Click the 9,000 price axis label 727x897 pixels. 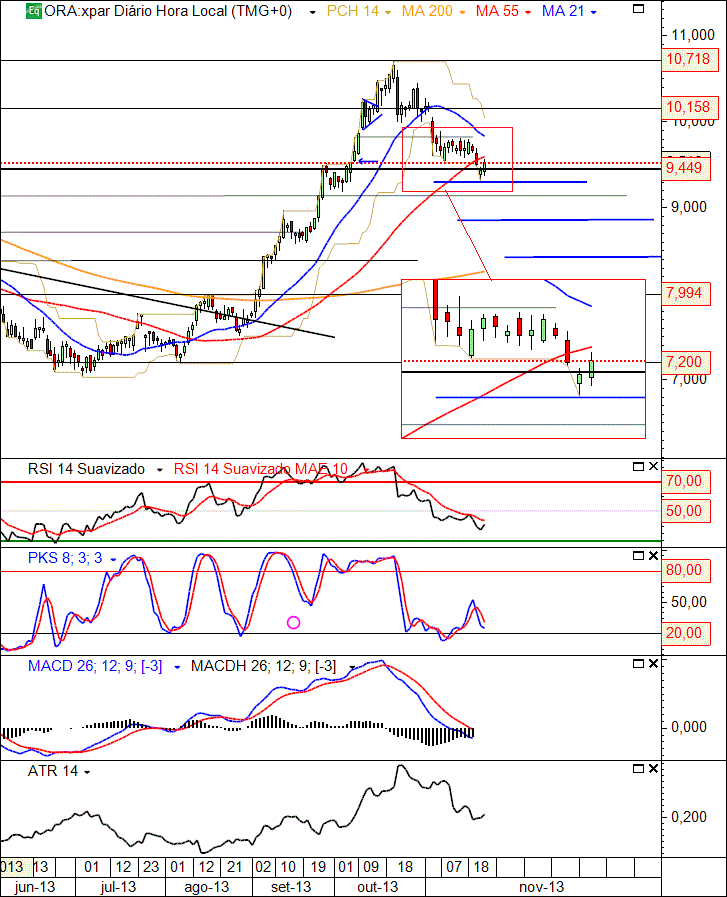[x=689, y=207]
